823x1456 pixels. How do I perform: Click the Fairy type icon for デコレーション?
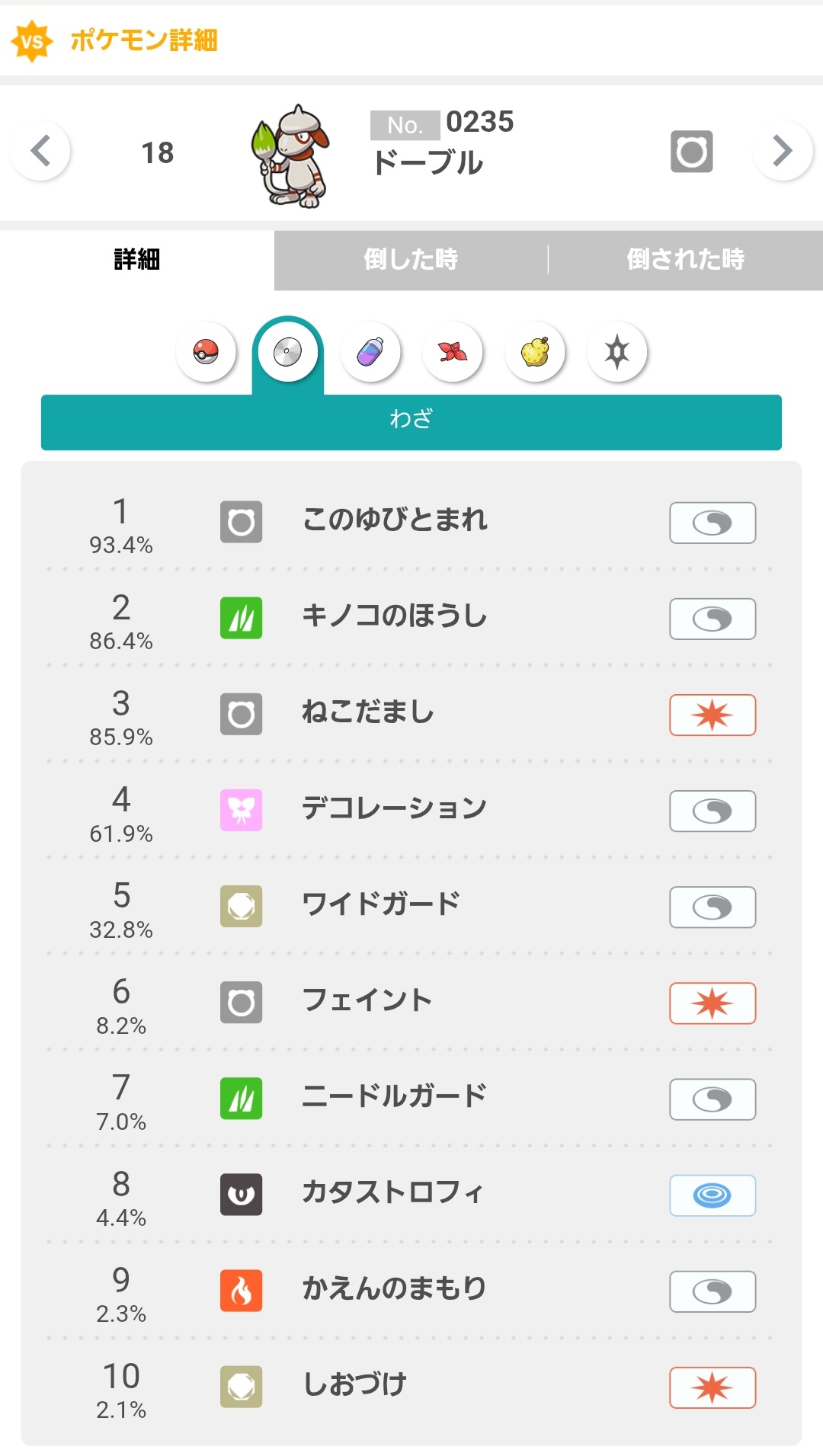click(241, 810)
